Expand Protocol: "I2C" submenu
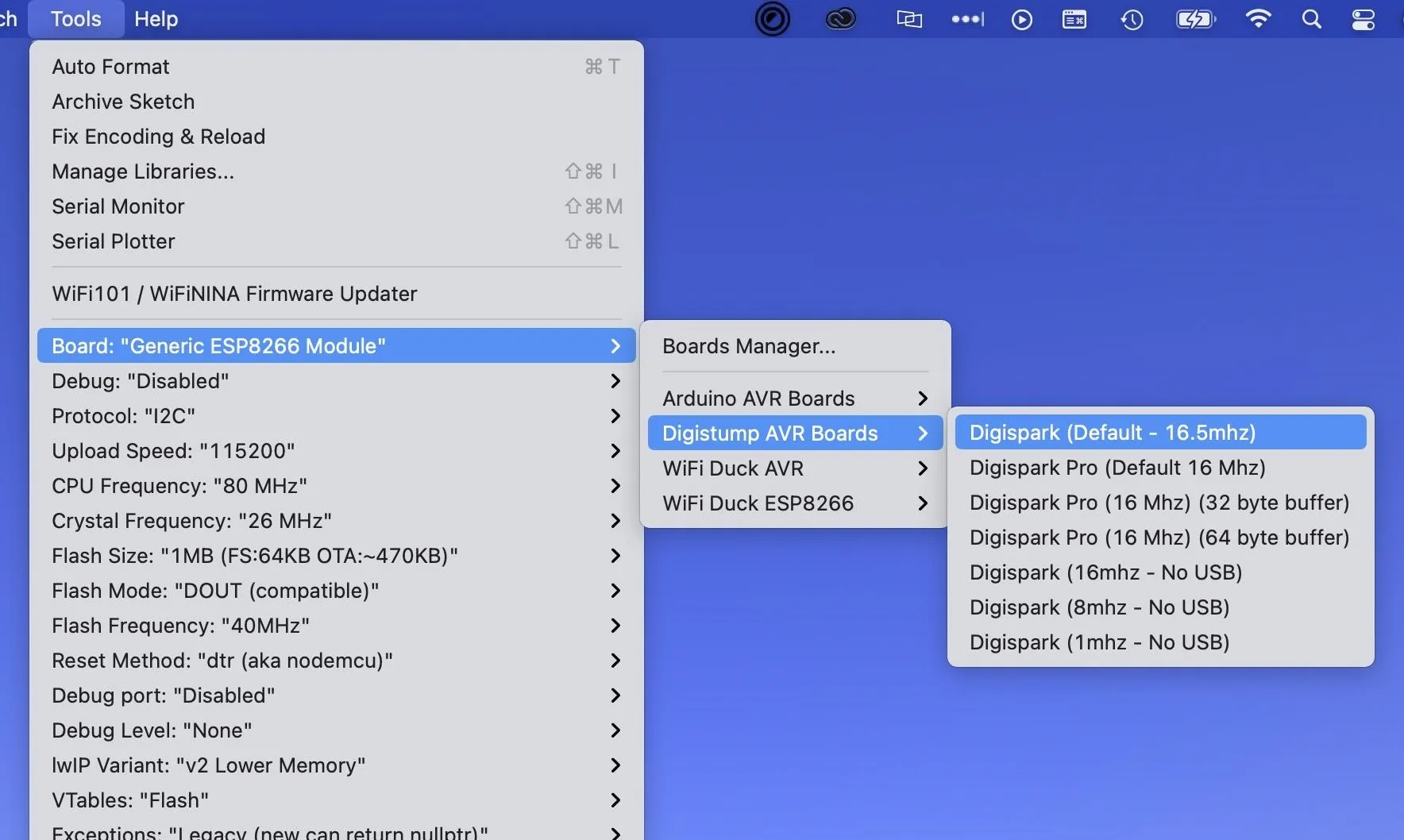Image resolution: width=1404 pixels, height=840 pixels. point(337,416)
